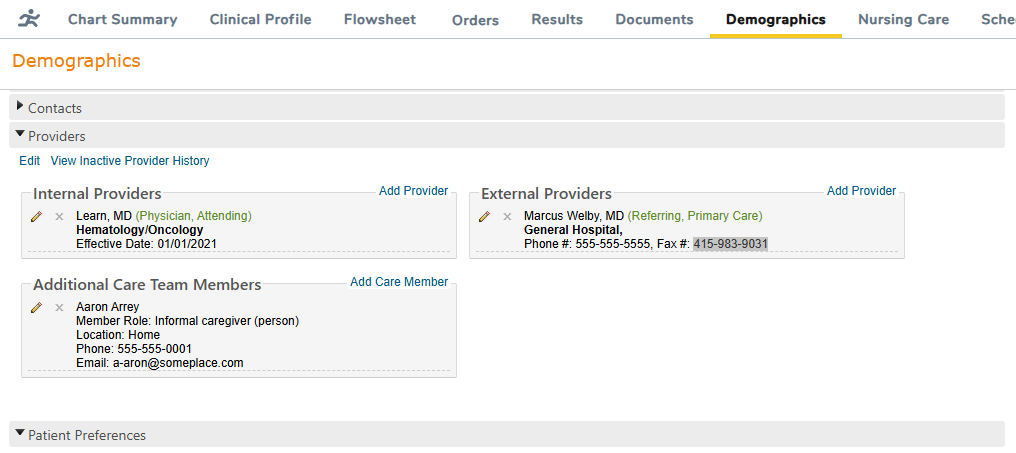Collapse the Patient Preferences section
1016x453 pixels.
pyautogui.click(x=86, y=435)
